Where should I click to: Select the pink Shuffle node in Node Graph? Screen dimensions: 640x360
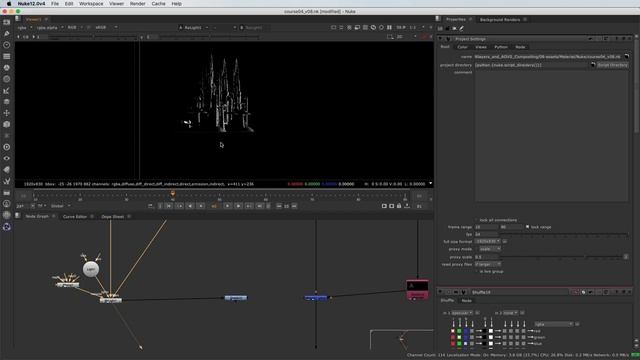pyautogui.click(x=418, y=290)
